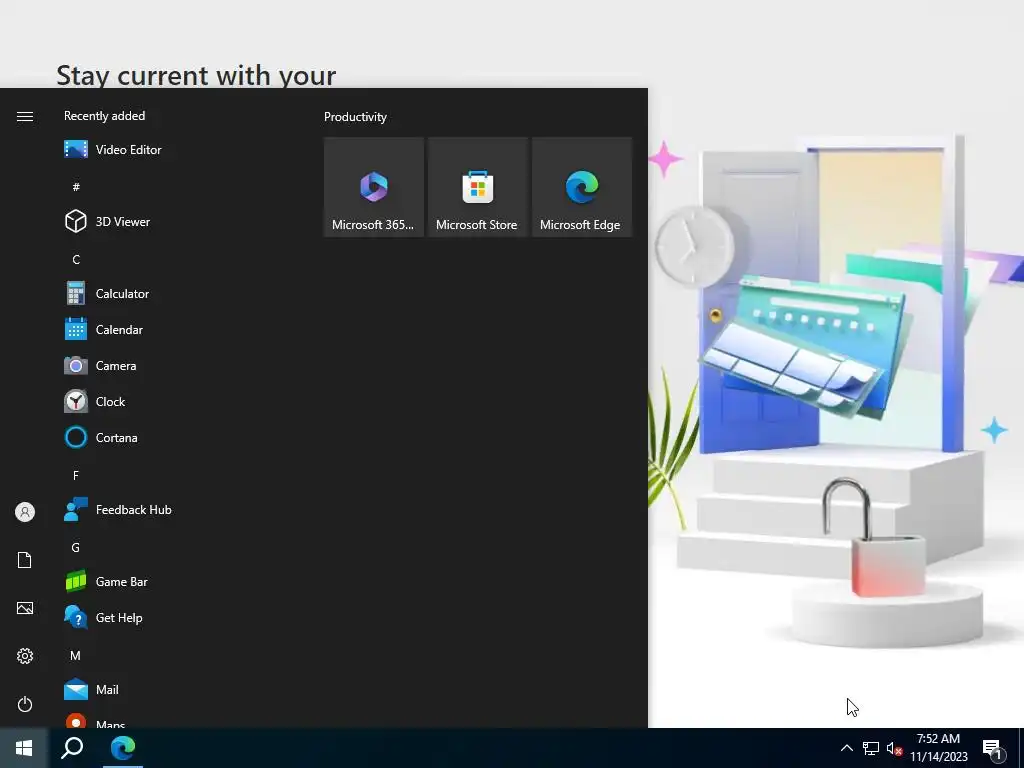Open Settings gear in Start sidebar

[x=25, y=656]
